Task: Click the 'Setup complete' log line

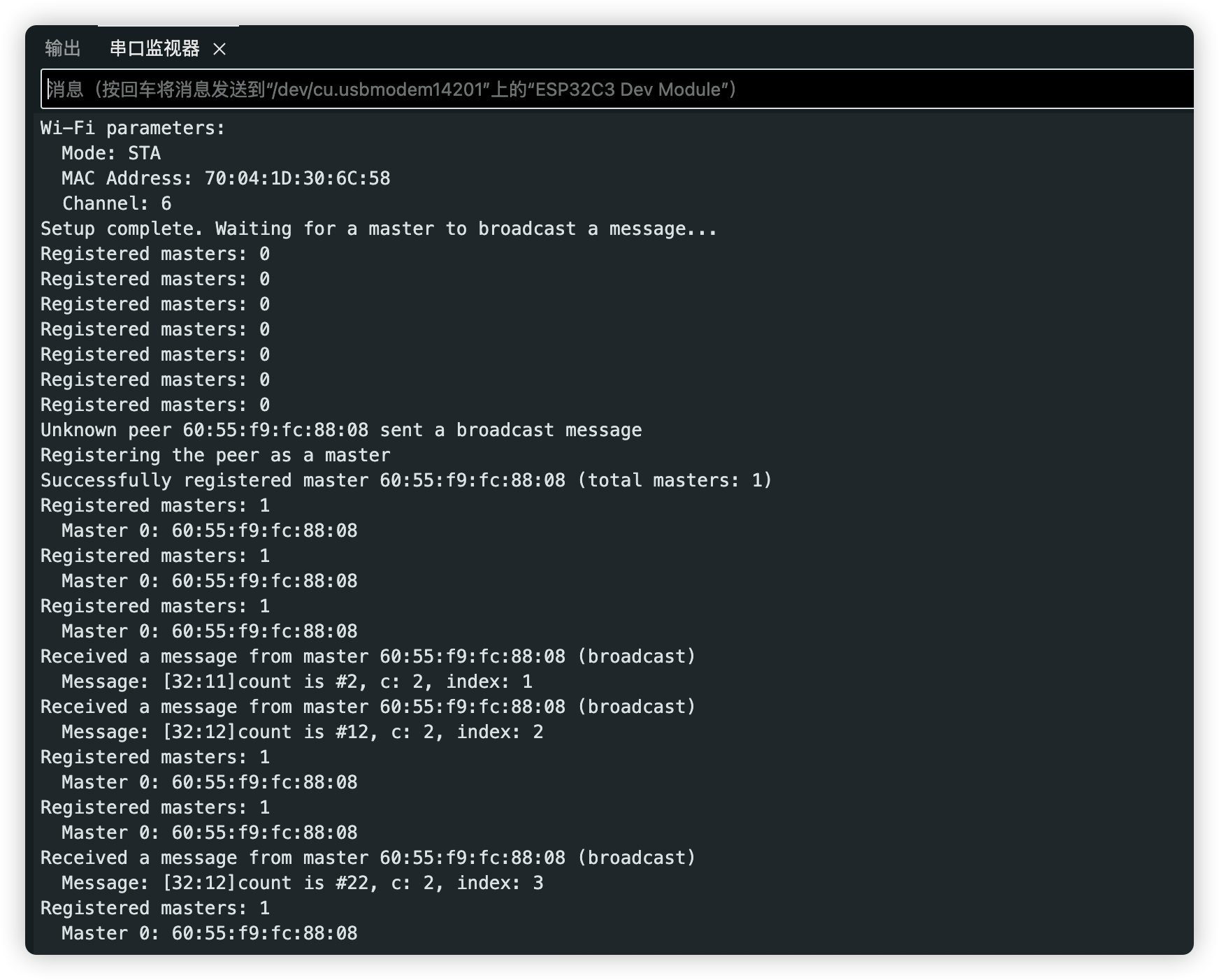Action: click(x=378, y=229)
